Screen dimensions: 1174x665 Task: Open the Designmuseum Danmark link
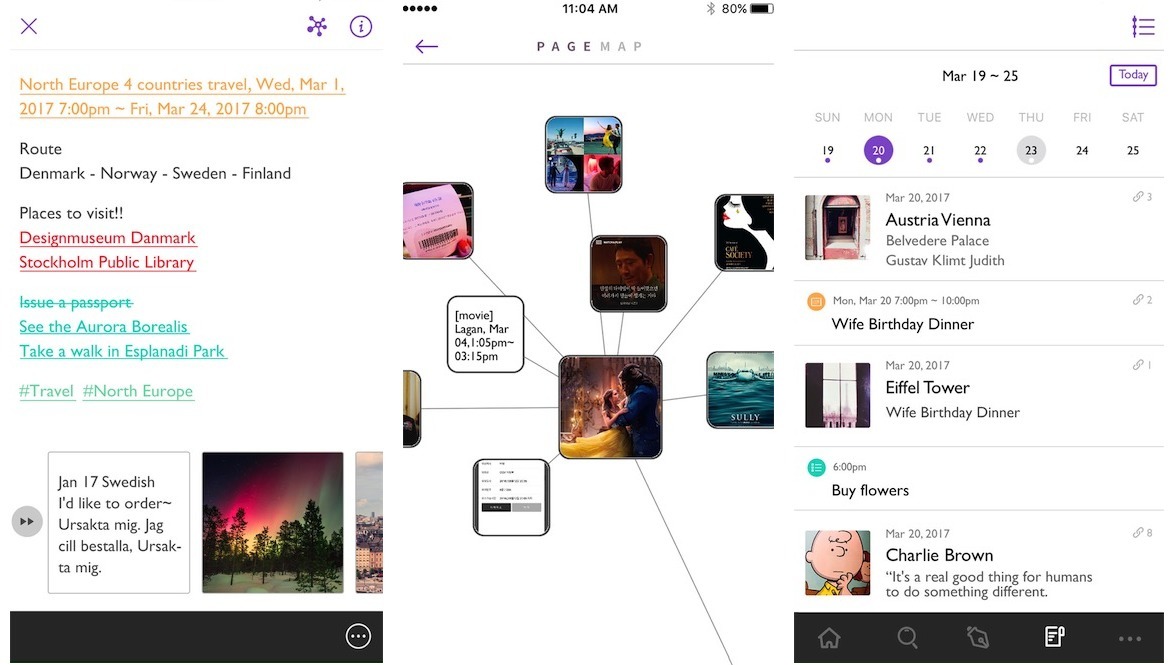108,238
